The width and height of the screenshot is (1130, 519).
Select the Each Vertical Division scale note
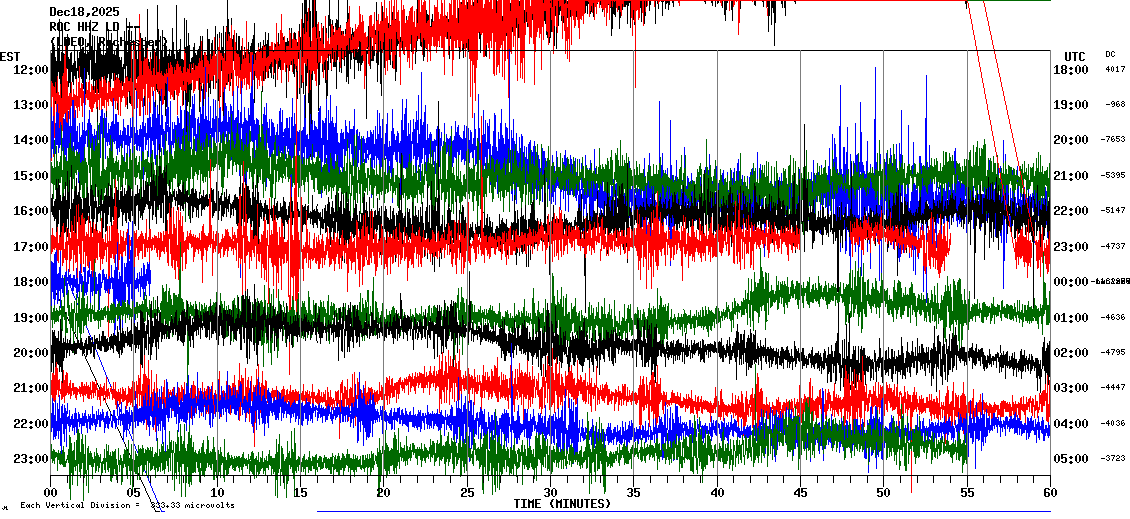pos(127,506)
